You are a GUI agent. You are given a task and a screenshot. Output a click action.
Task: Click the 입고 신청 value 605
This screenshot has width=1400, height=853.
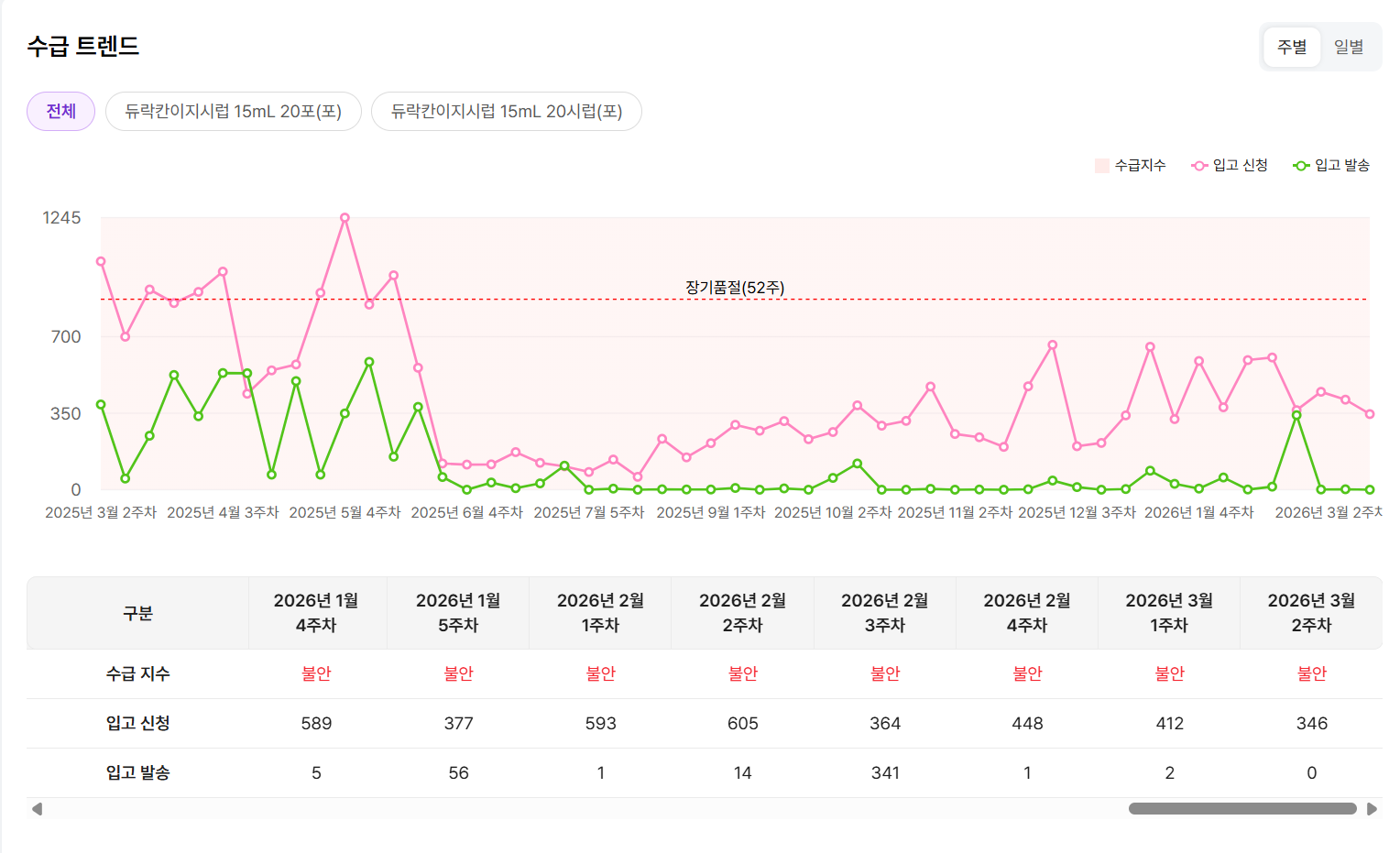[742, 723]
